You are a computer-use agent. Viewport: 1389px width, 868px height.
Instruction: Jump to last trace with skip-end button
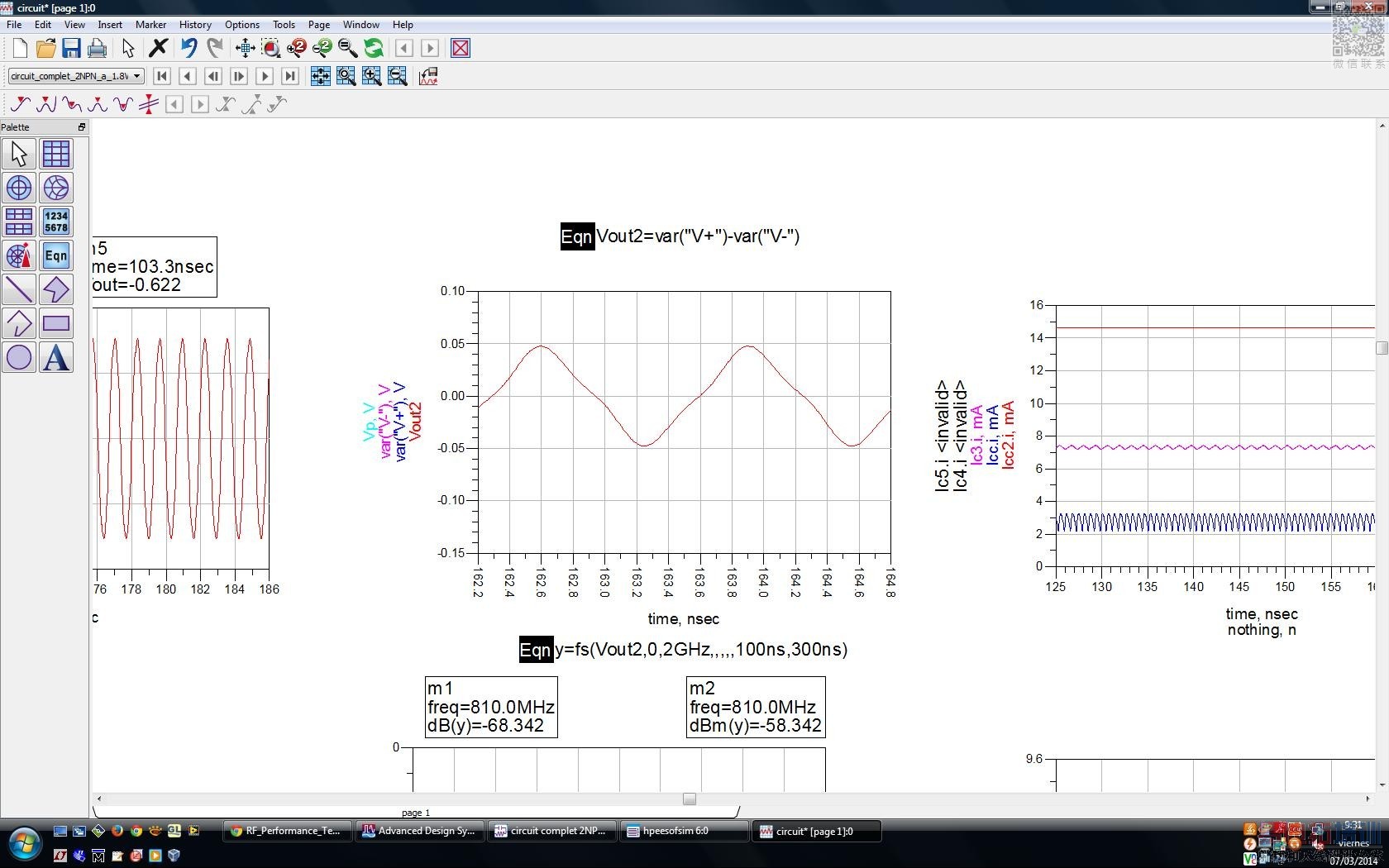[x=290, y=76]
